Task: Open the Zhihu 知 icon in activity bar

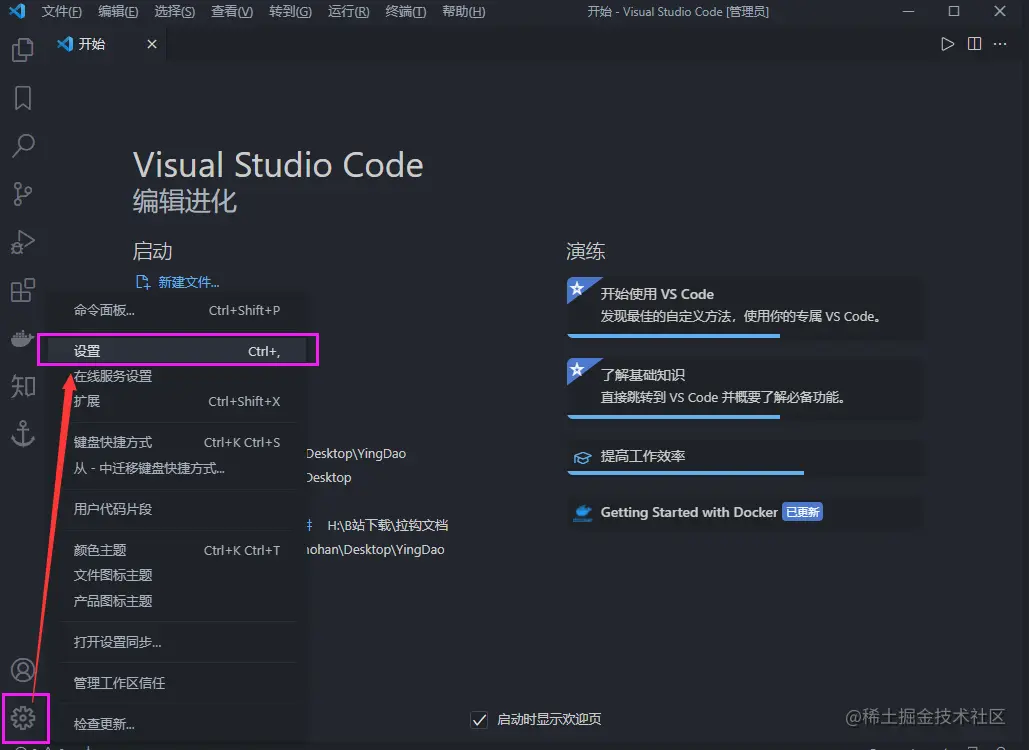Action: tap(23, 386)
